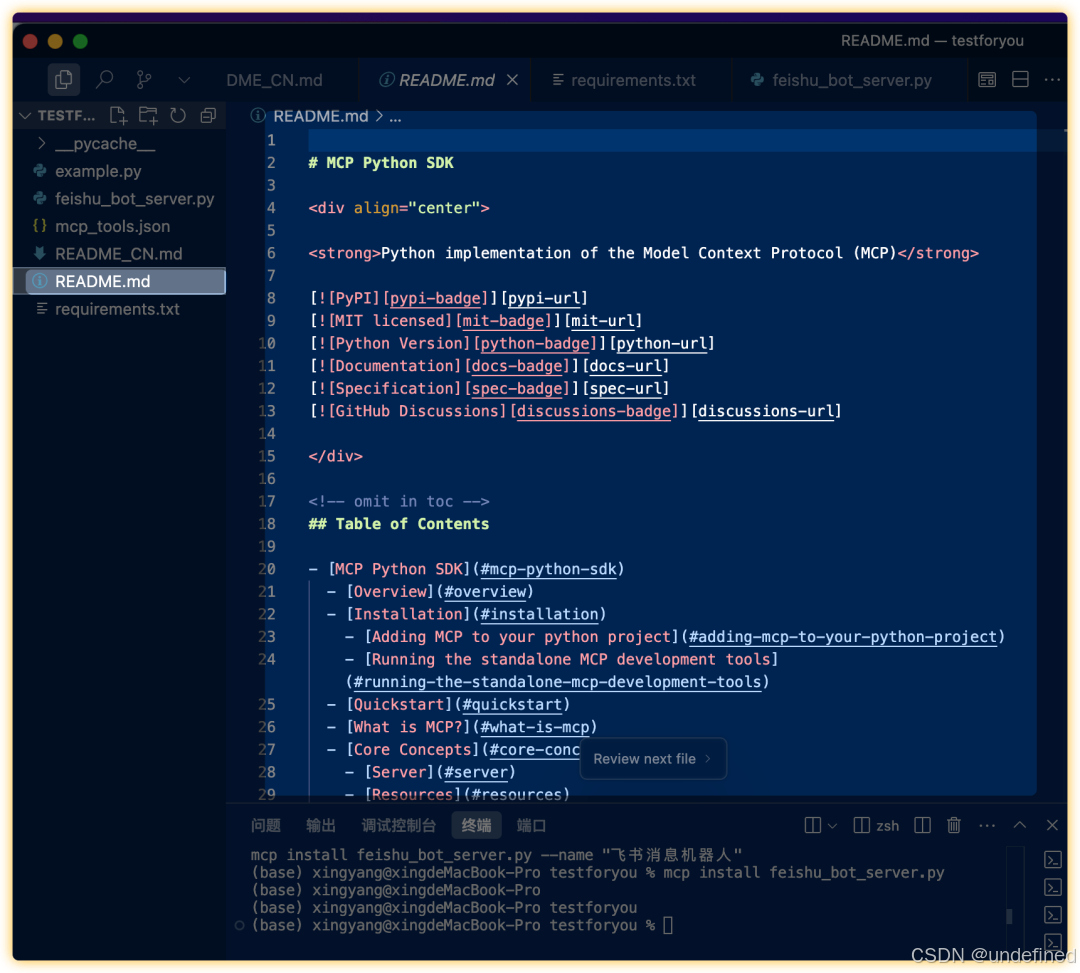Select the second terminal instance icon
Screen dimensions: 1080x973
[x=1052, y=887]
